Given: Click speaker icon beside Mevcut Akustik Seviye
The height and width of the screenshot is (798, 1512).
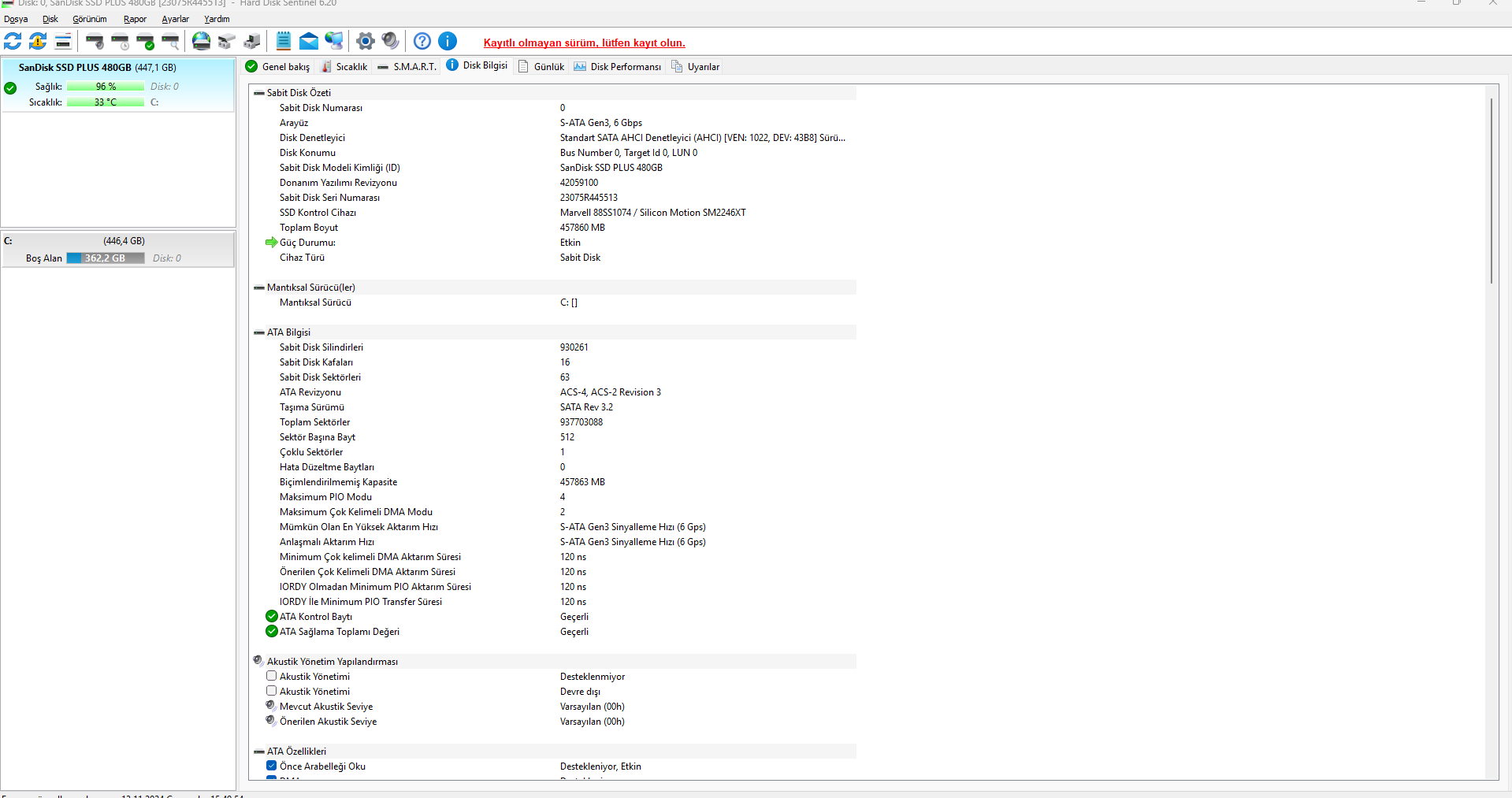Looking at the screenshot, I should coord(271,706).
